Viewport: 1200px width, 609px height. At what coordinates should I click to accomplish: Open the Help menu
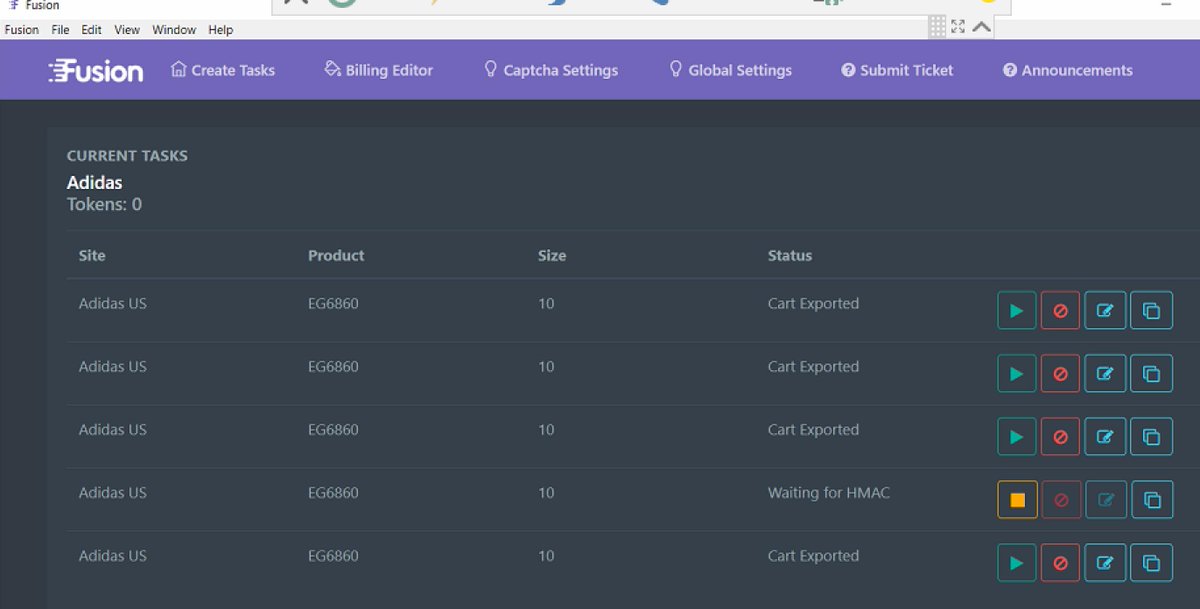click(220, 29)
